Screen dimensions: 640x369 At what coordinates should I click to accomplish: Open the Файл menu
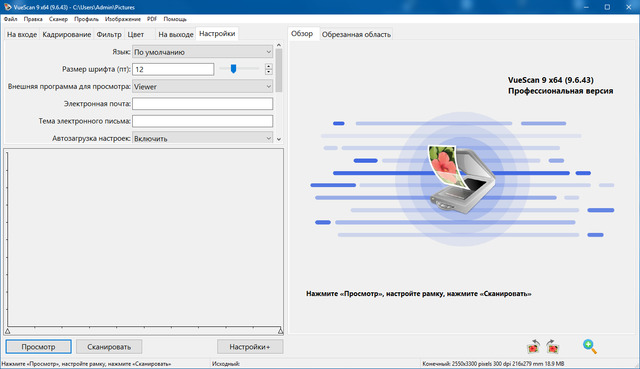point(11,19)
